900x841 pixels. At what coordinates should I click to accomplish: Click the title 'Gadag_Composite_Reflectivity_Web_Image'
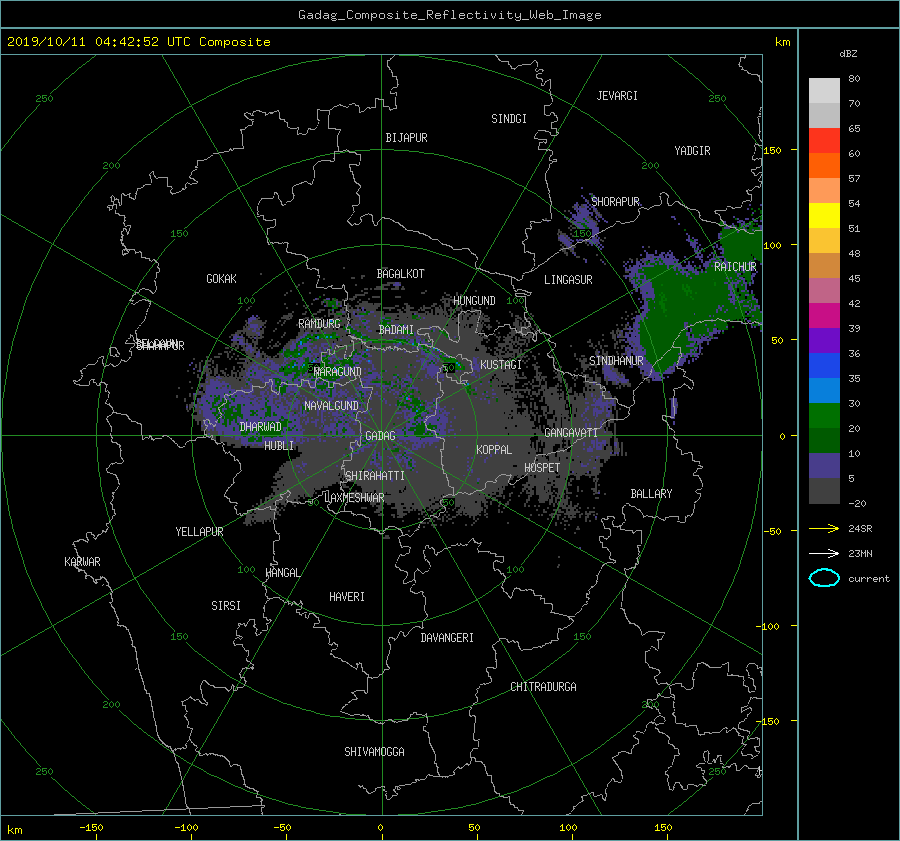(449, 15)
